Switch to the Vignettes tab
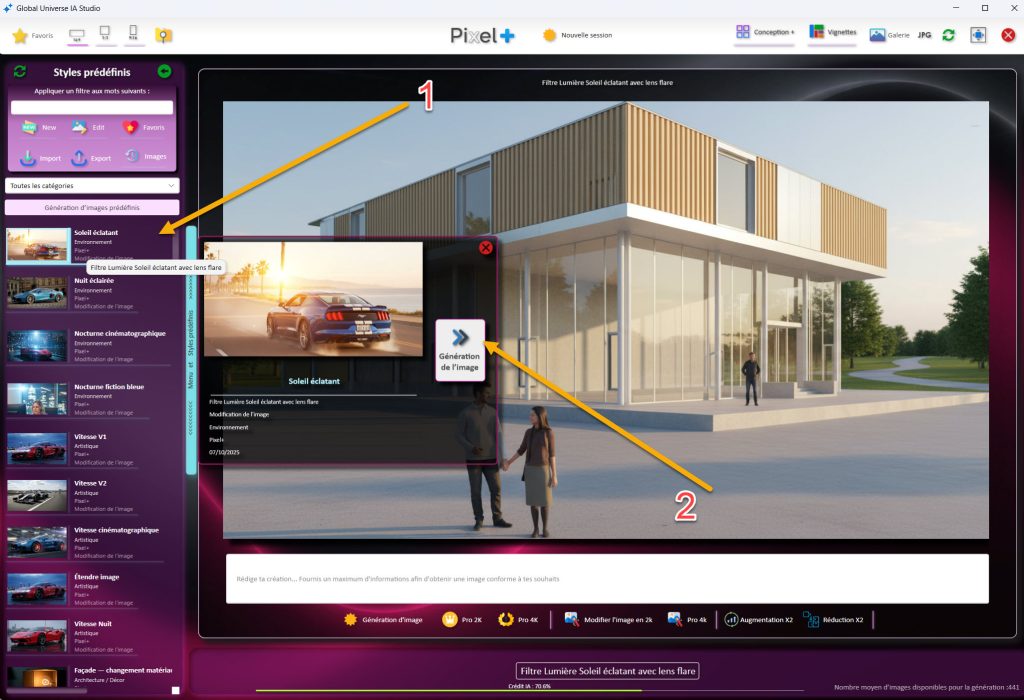 tap(833, 33)
